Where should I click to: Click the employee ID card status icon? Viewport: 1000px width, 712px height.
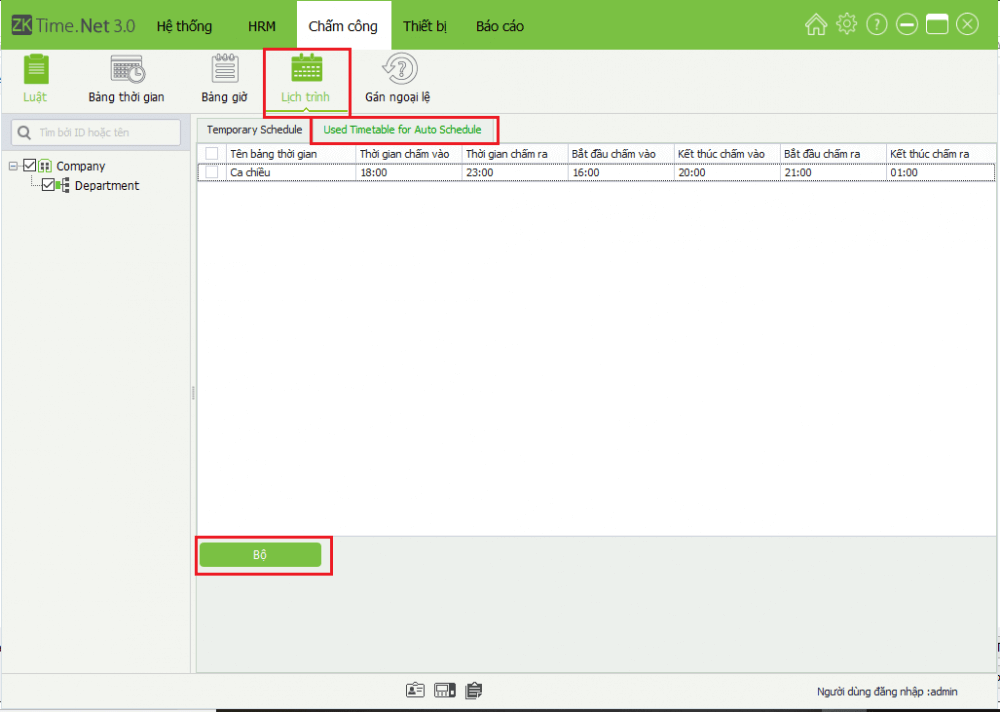tap(415, 690)
